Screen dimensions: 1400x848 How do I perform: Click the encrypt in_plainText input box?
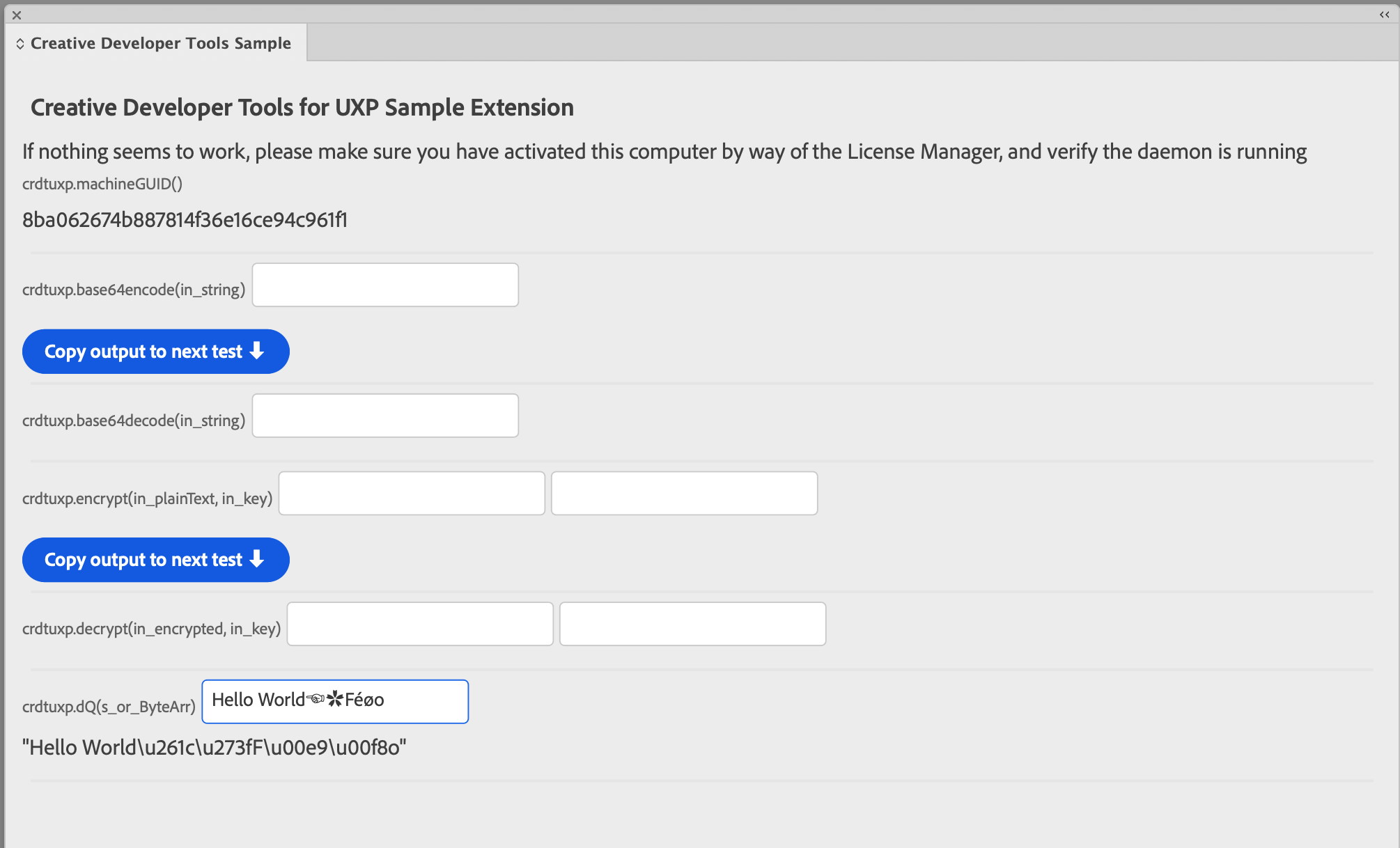pyautogui.click(x=412, y=494)
